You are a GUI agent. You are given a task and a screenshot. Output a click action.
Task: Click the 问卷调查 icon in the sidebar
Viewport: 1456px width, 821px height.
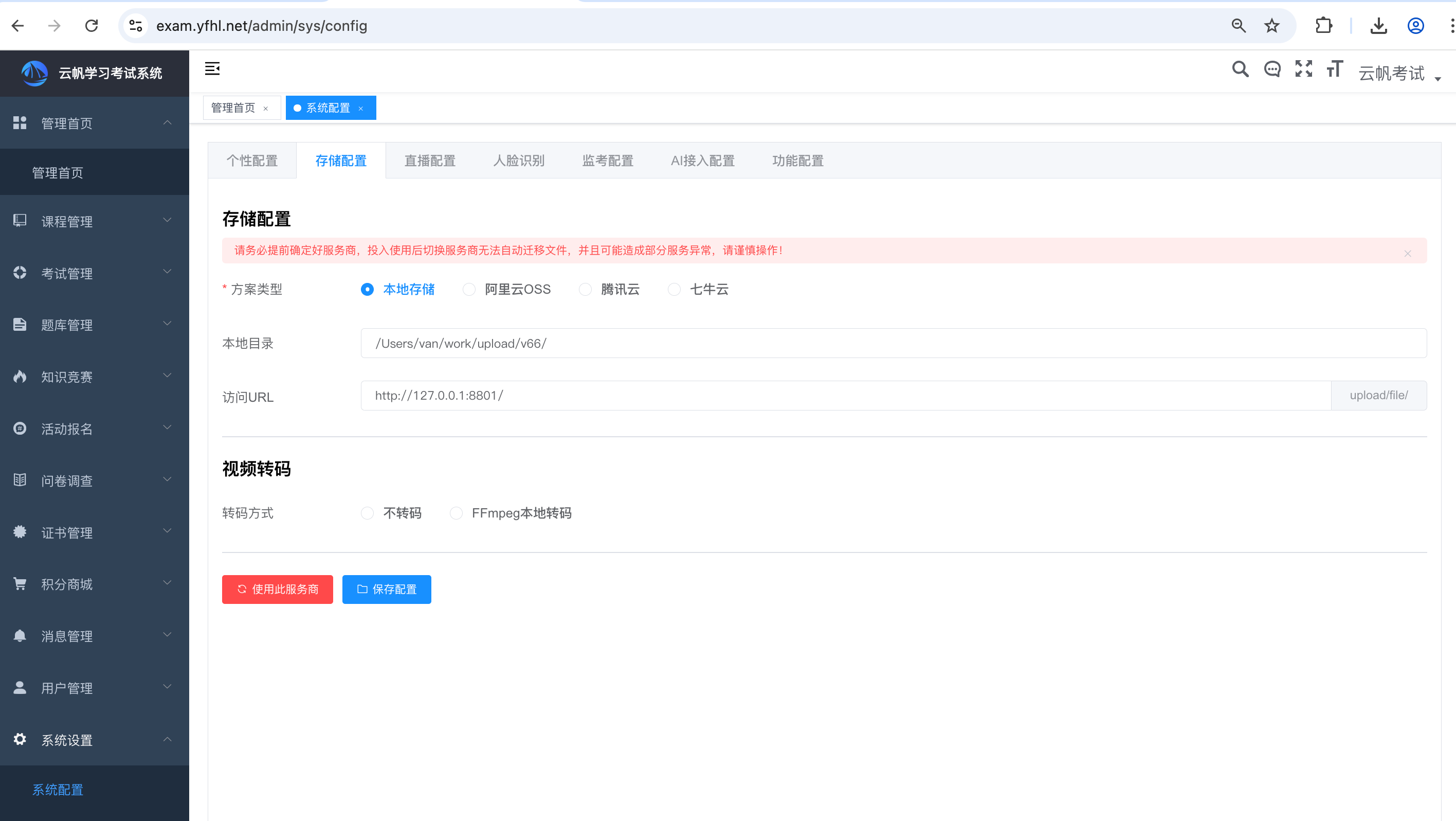(x=20, y=480)
